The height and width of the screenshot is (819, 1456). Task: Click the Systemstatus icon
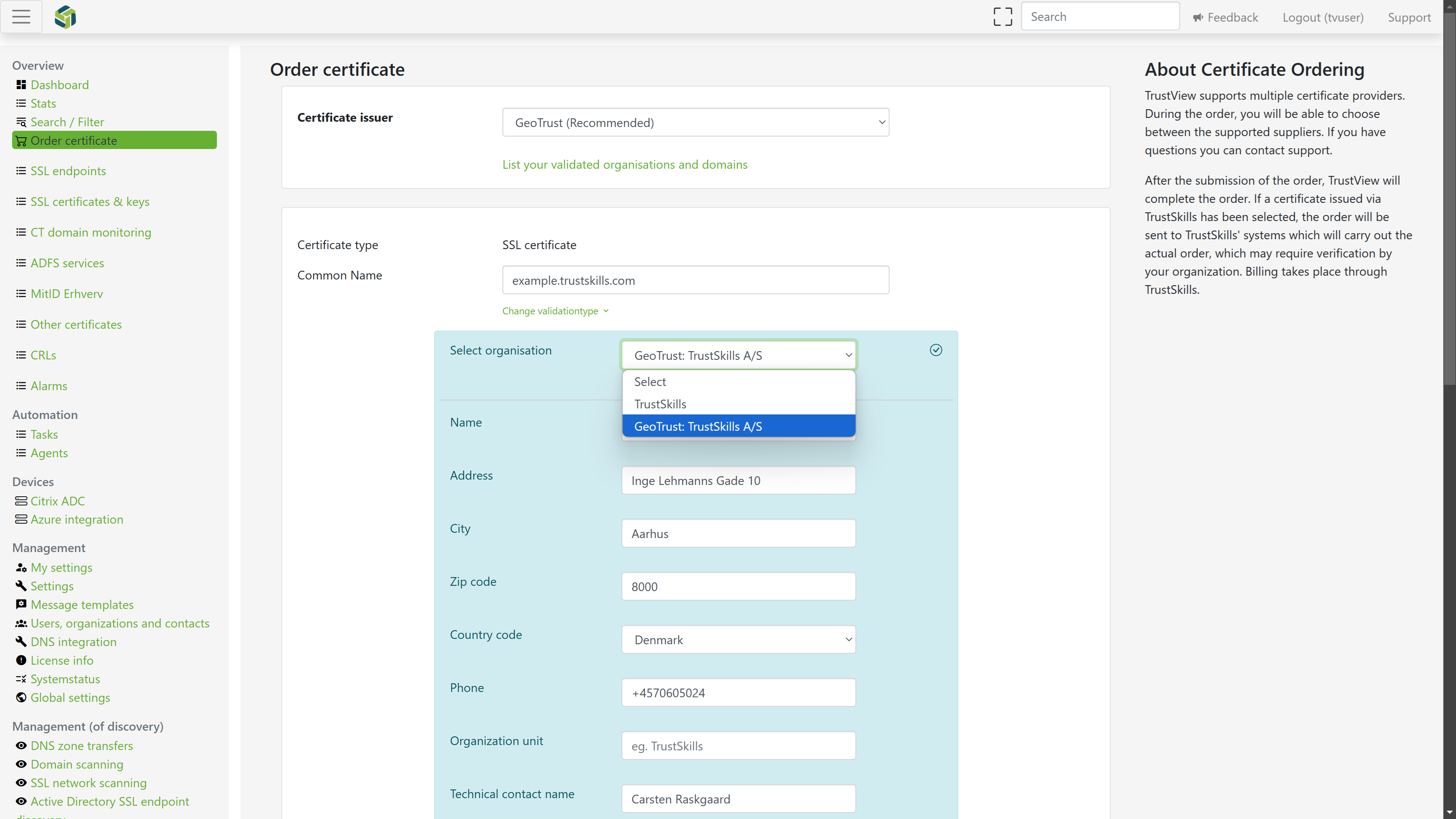(21, 679)
